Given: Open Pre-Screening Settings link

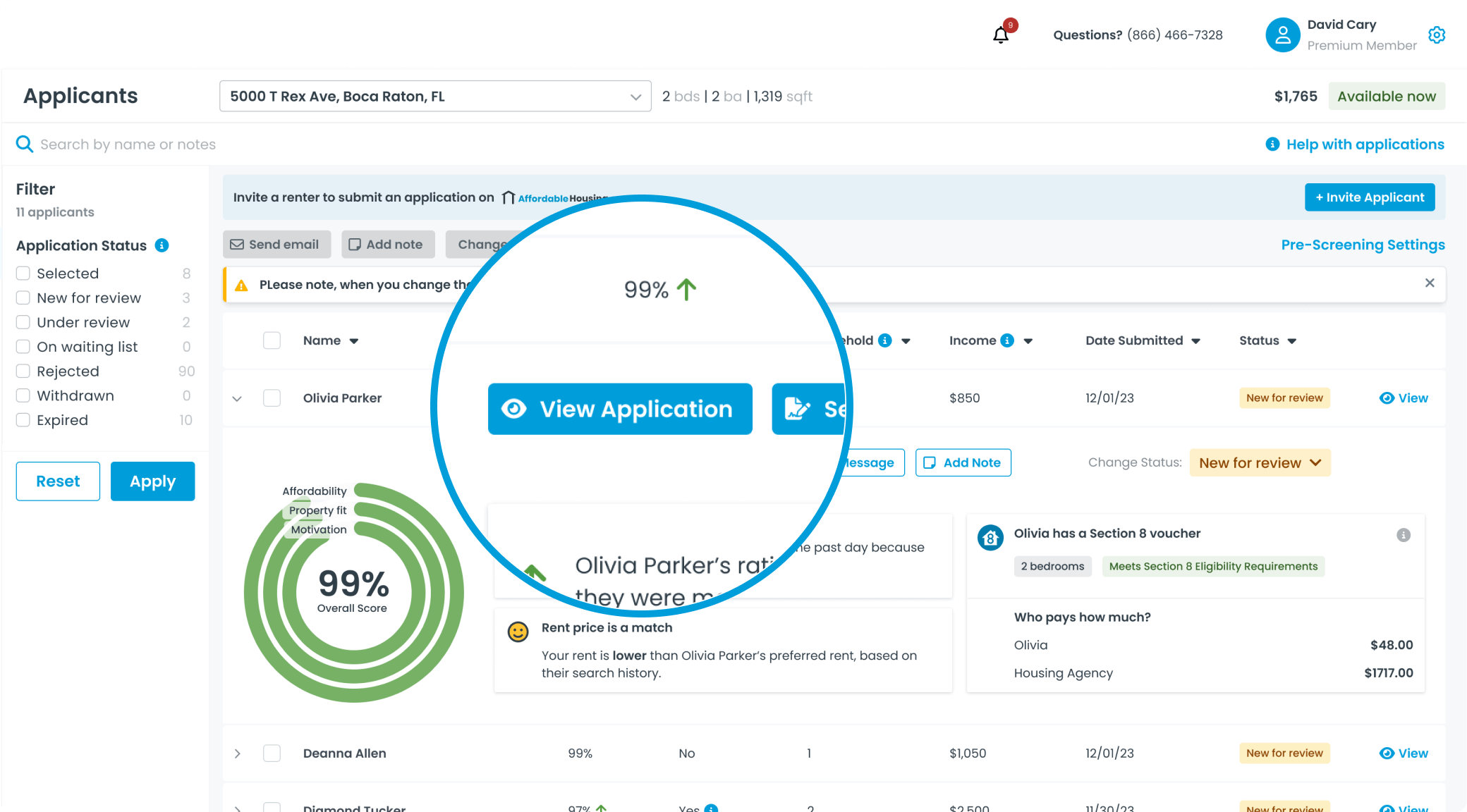Looking at the screenshot, I should click(x=1362, y=245).
